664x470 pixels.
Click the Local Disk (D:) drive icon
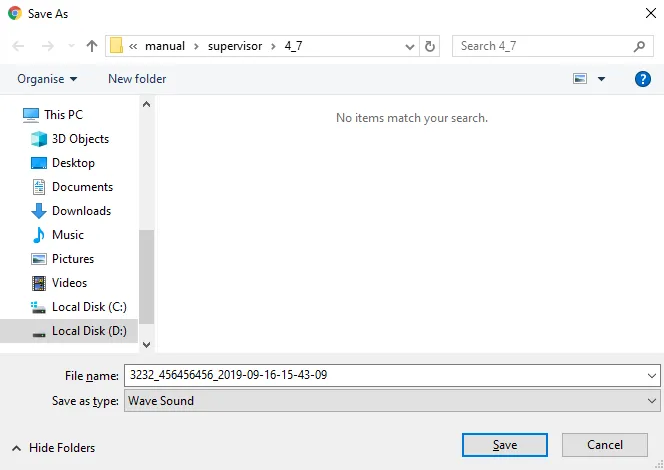pos(39,335)
